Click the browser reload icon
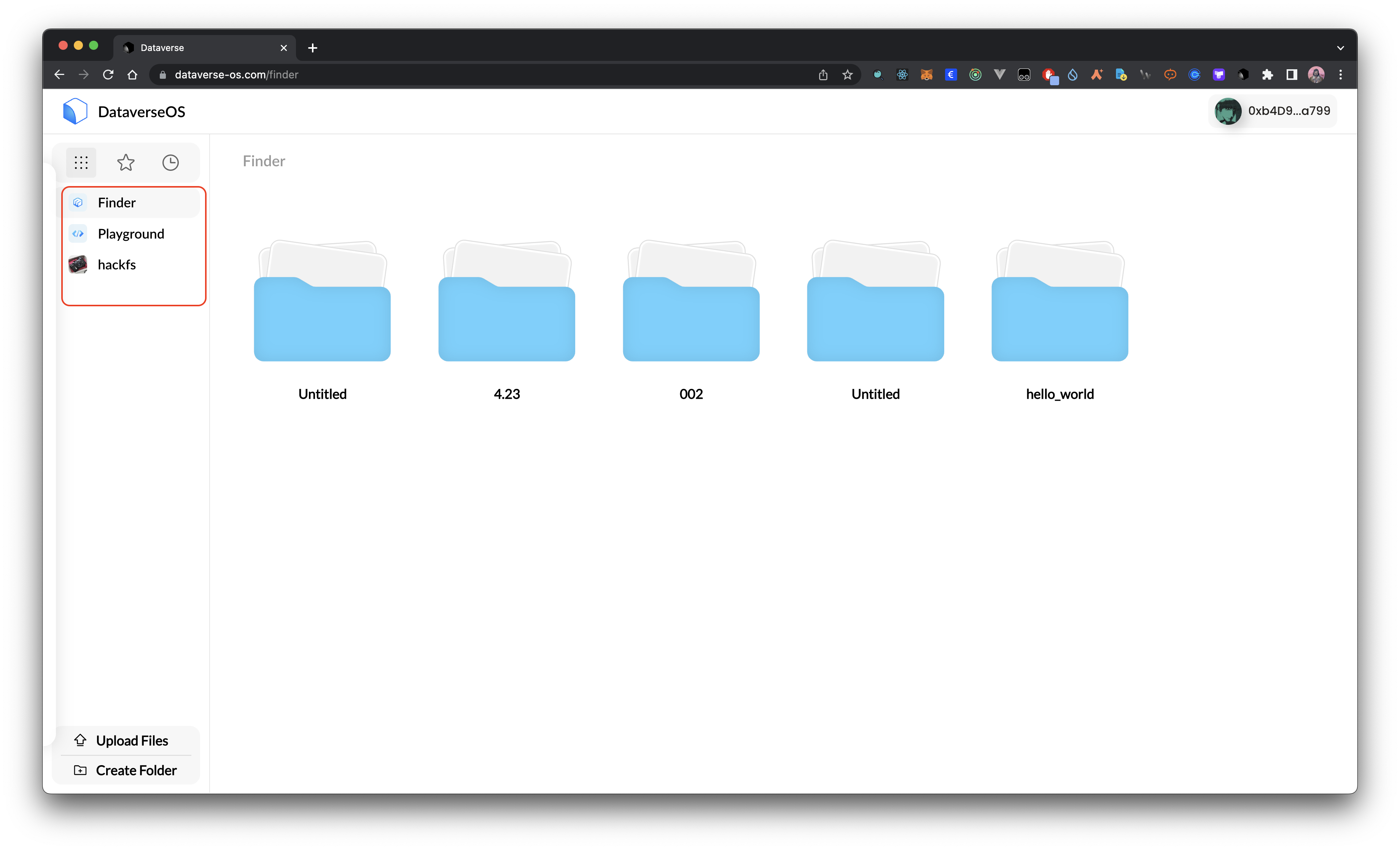The height and width of the screenshot is (850, 1400). tap(108, 75)
